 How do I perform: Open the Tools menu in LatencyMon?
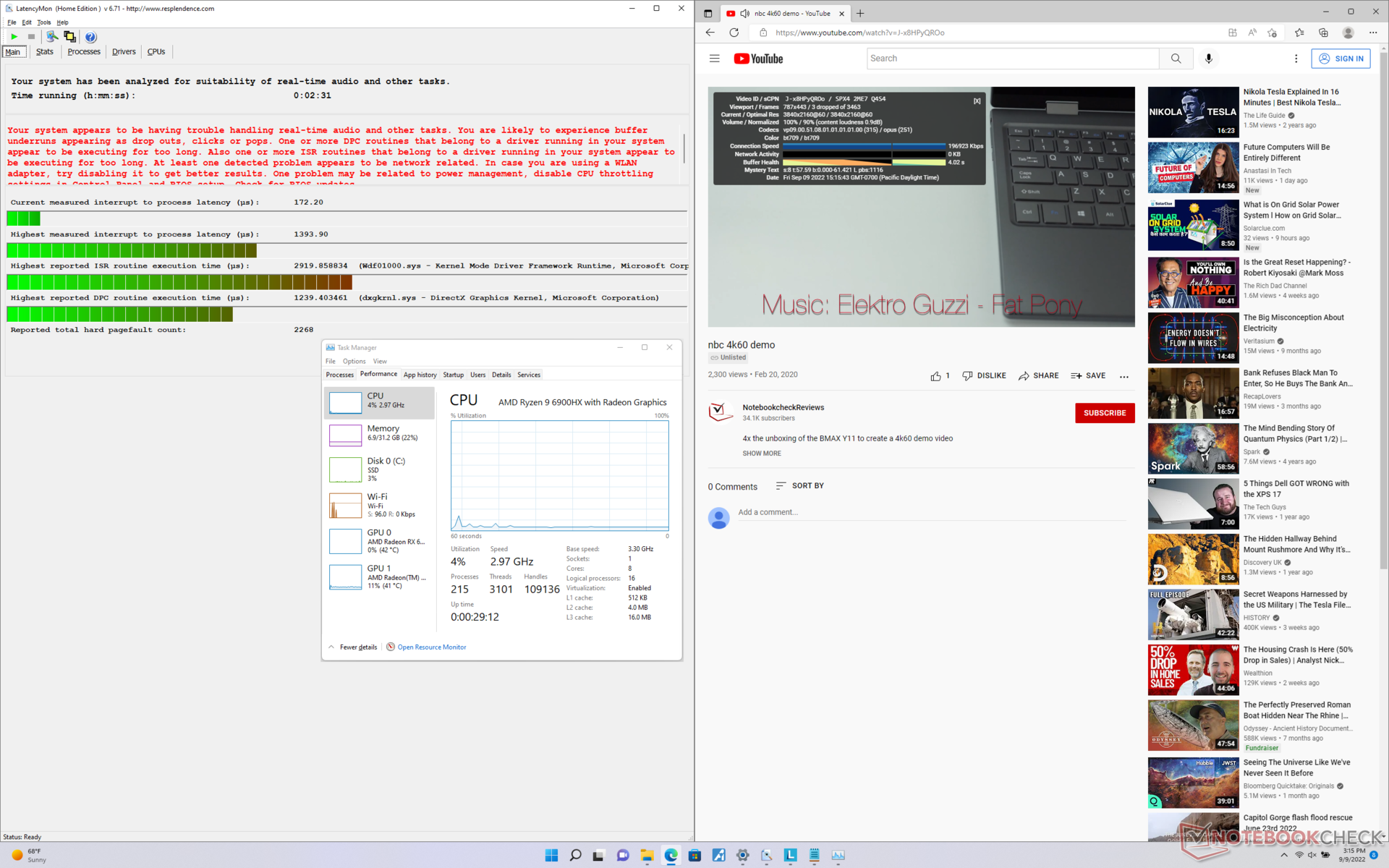pyautogui.click(x=43, y=22)
